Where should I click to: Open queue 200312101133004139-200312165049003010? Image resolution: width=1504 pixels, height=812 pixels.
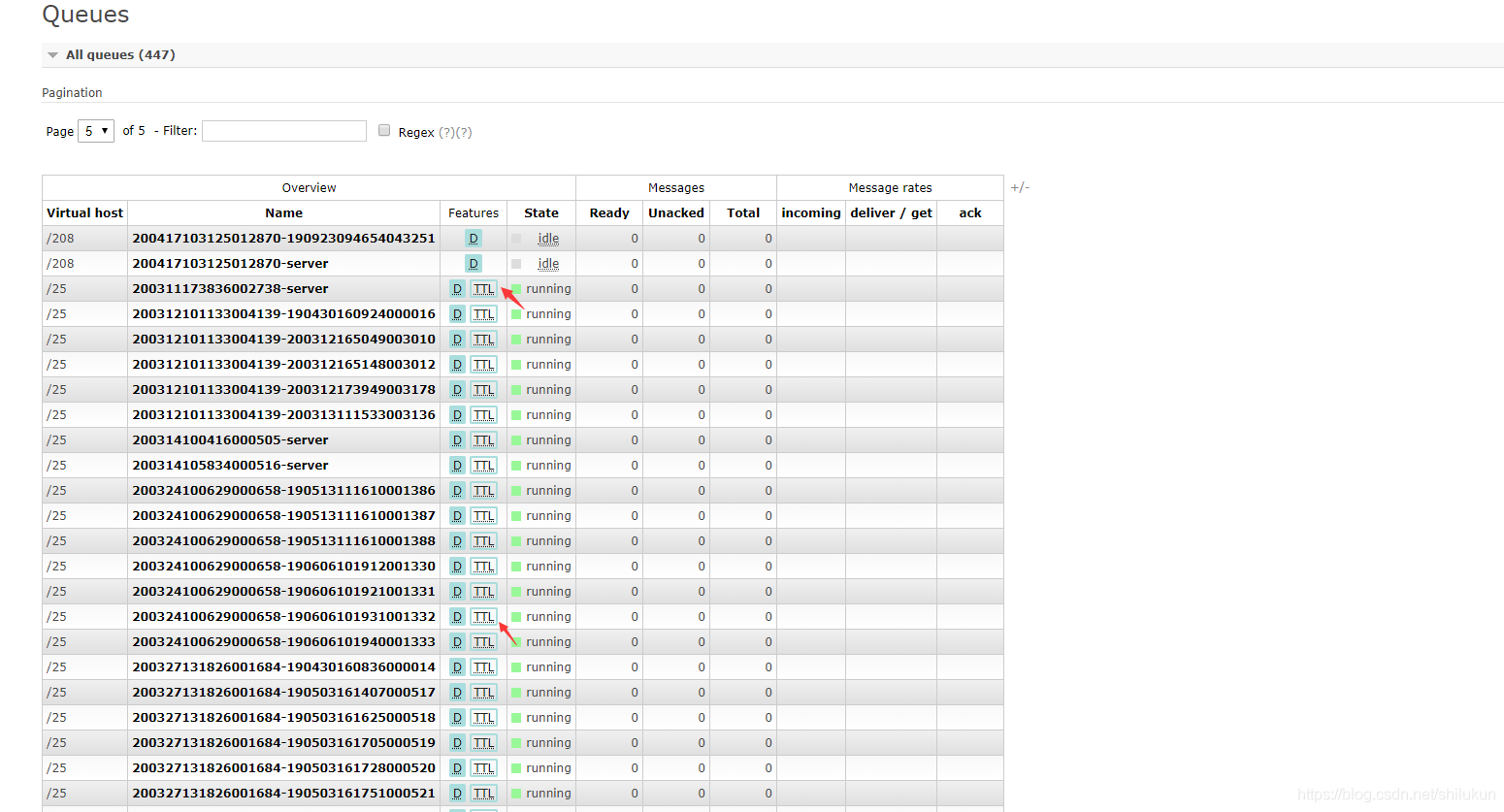283,340
